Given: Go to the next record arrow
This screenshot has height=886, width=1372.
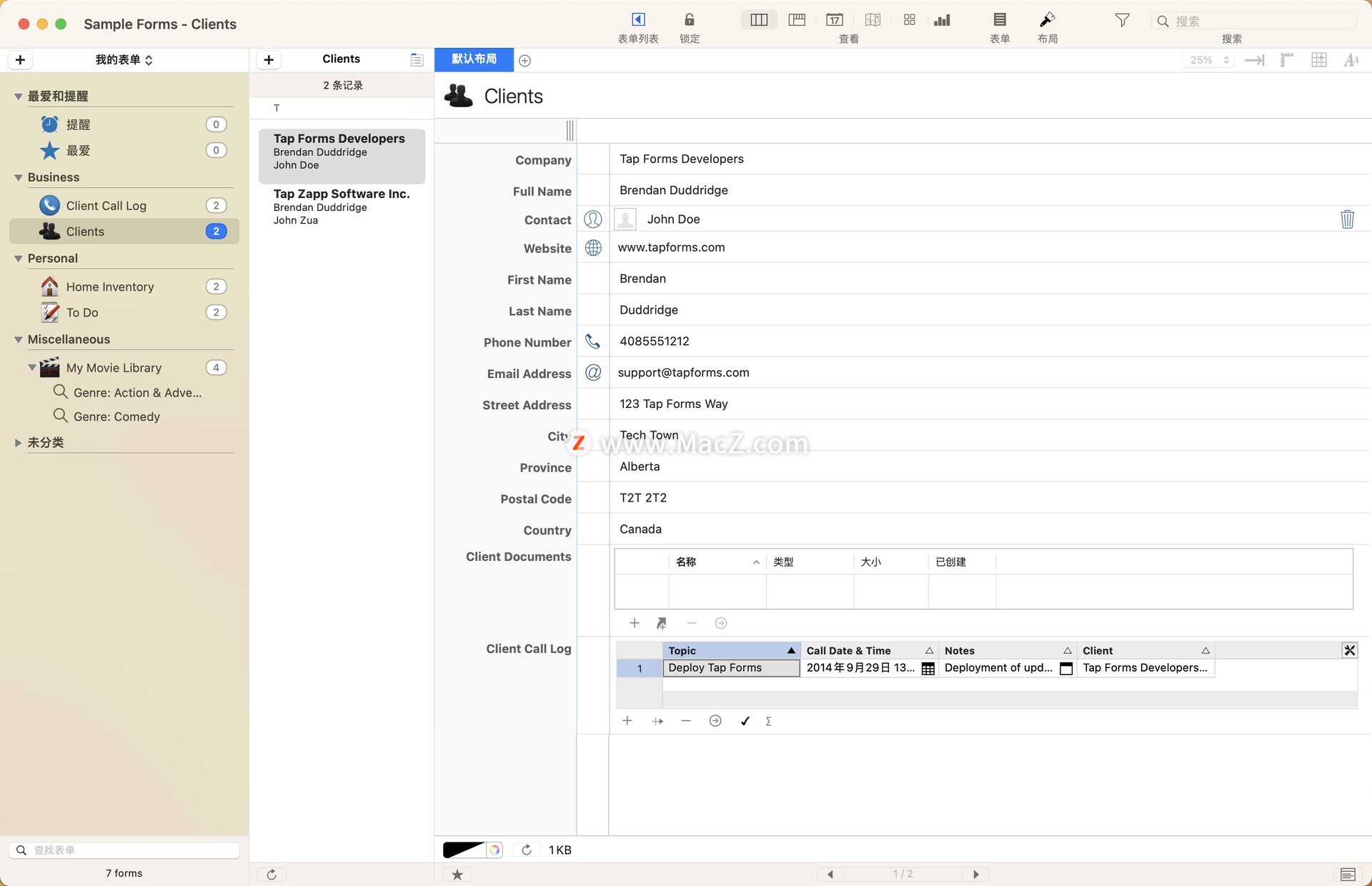Looking at the screenshot, I should pos(975,875).
